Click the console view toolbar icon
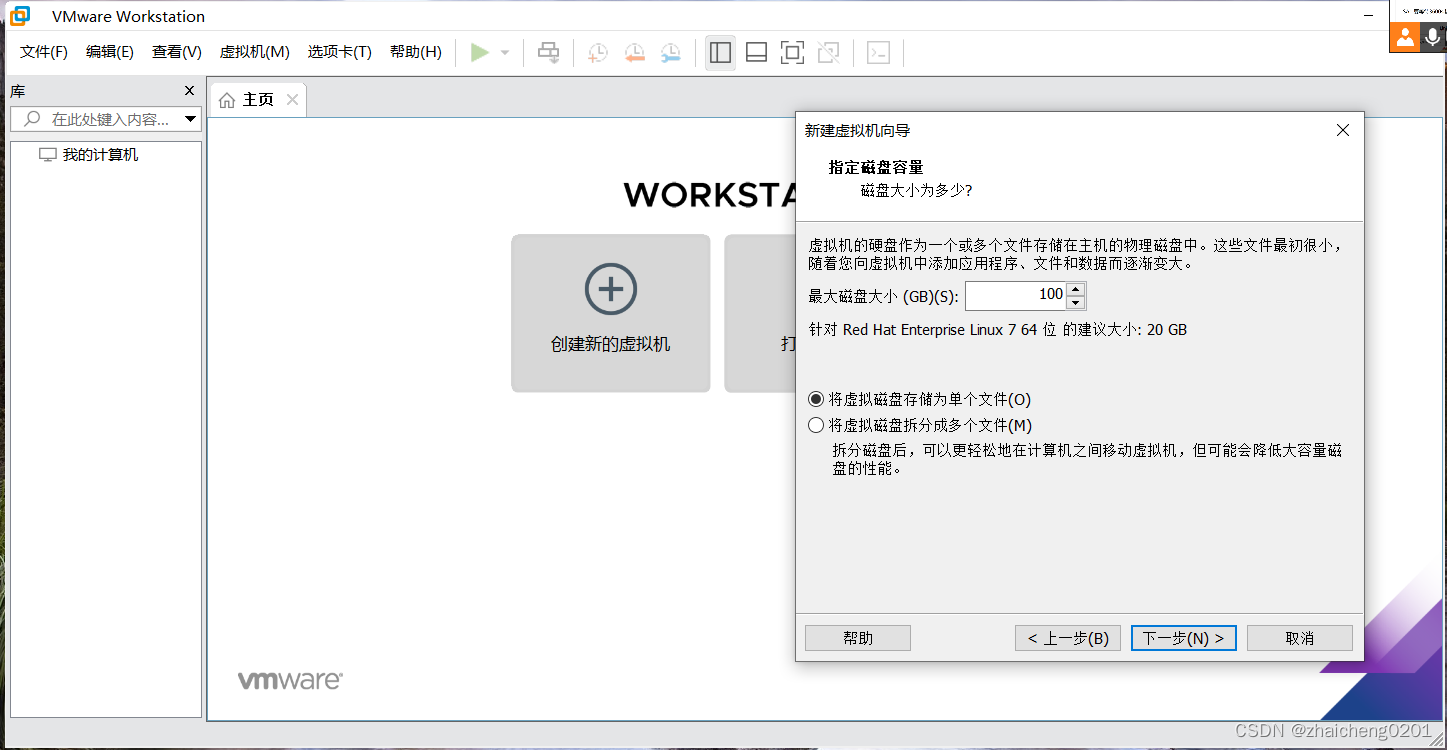Viewport: 1447px width, 750px height. point(878,52)
